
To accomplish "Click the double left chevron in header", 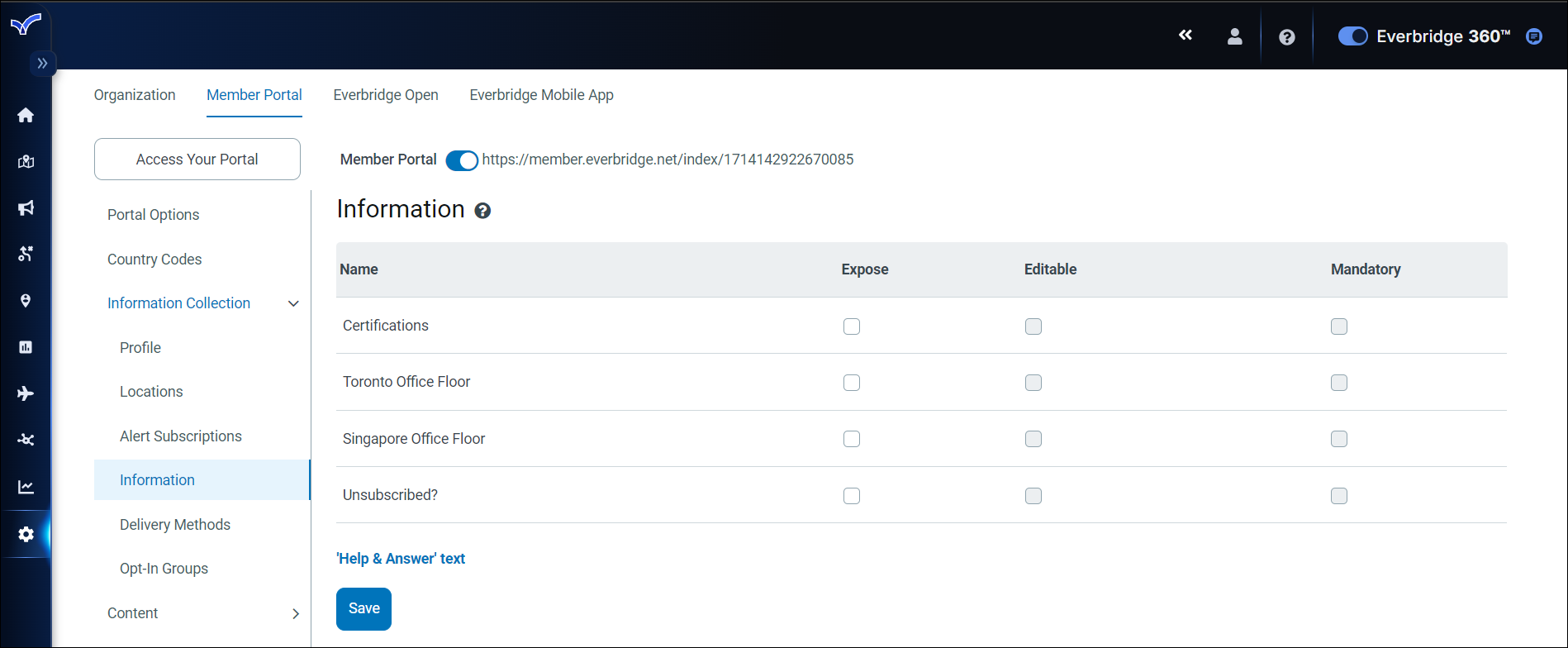I will pyautogui.click(x=1186, y=35).
